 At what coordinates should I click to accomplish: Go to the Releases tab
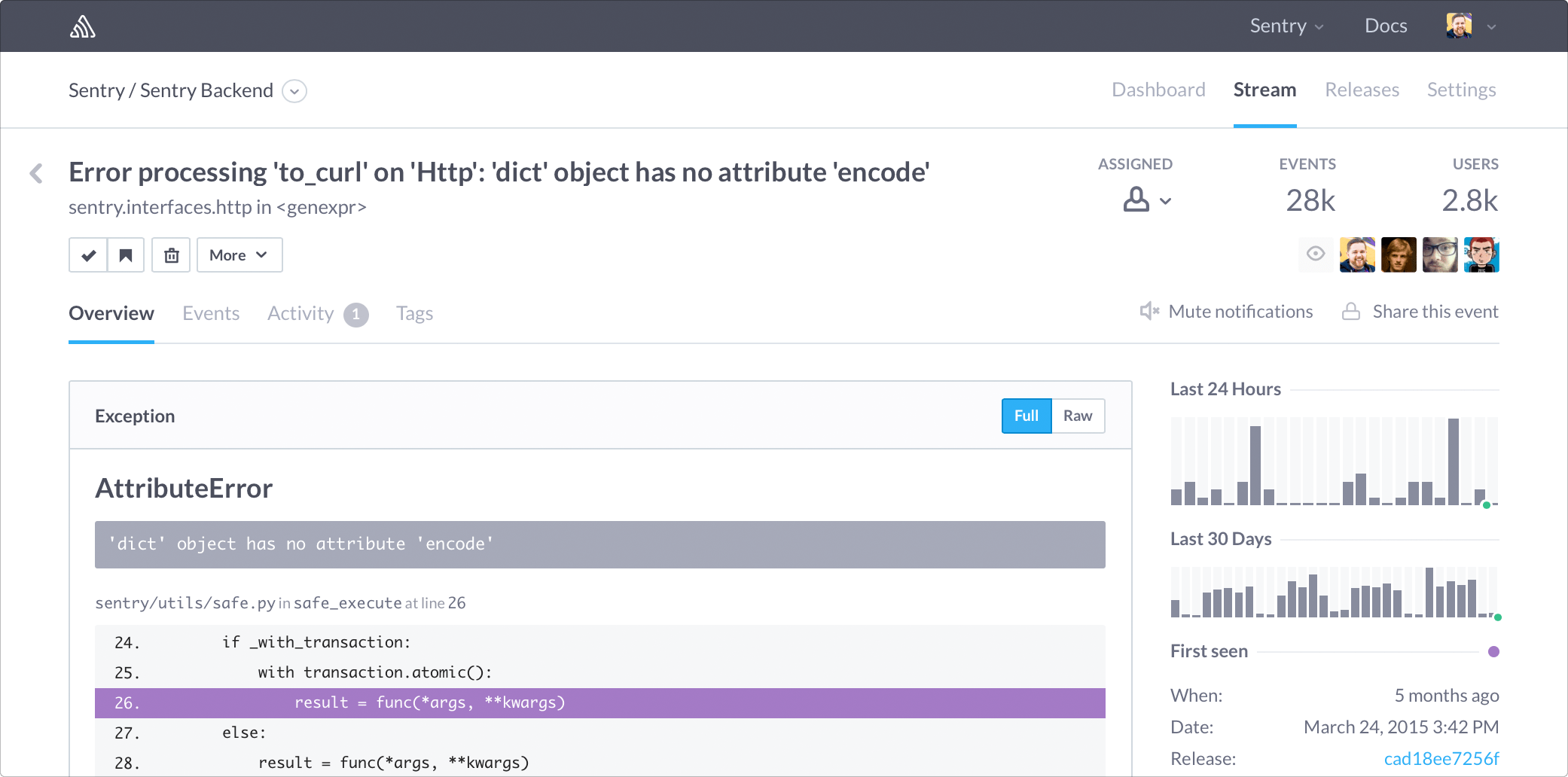click(1362, 90)
